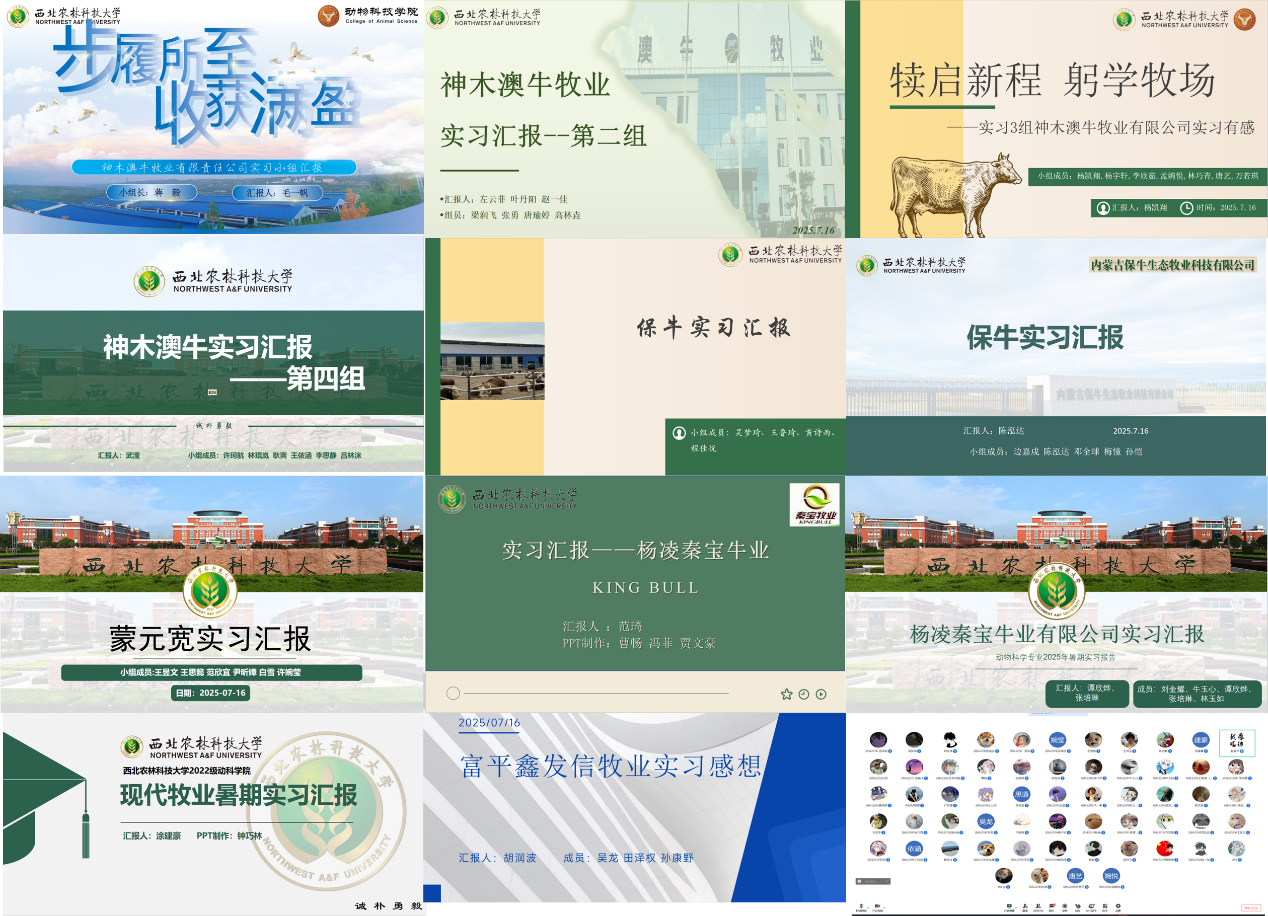Open the camera device selection arrow
The image size is (1268, 916).
coord(886,906)
